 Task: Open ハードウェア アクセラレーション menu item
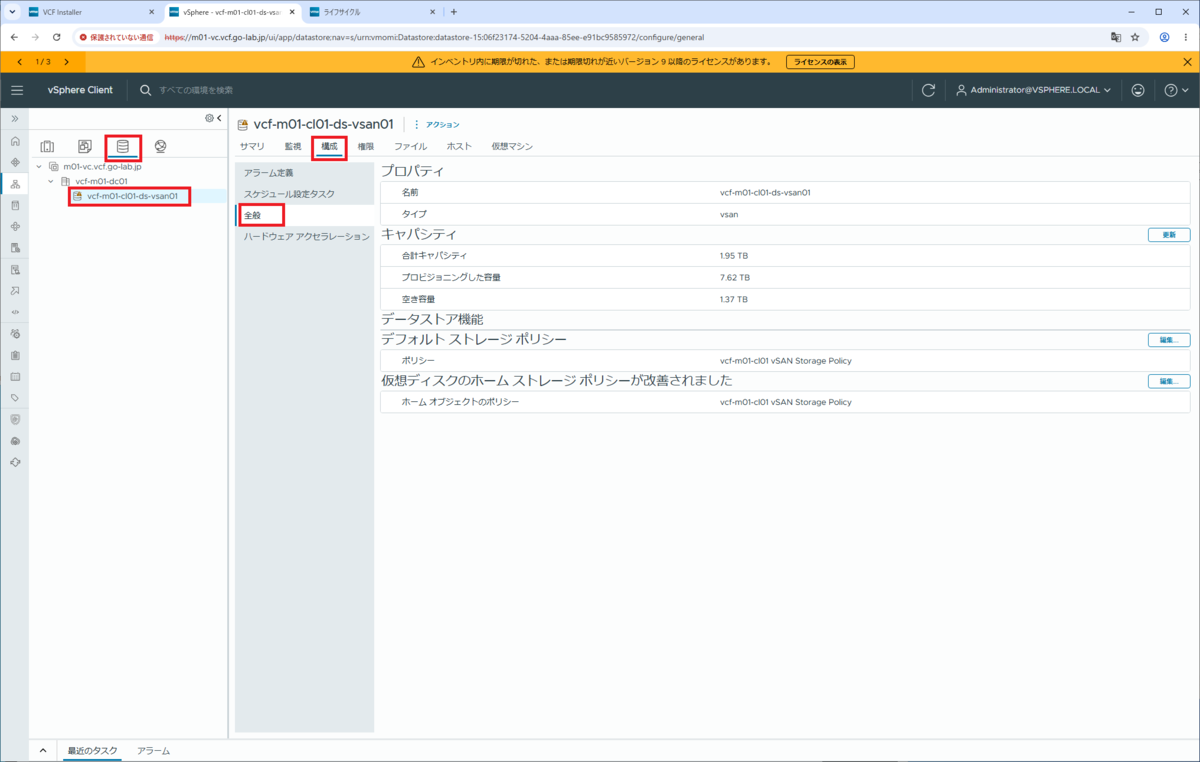(x=305, y=236)
